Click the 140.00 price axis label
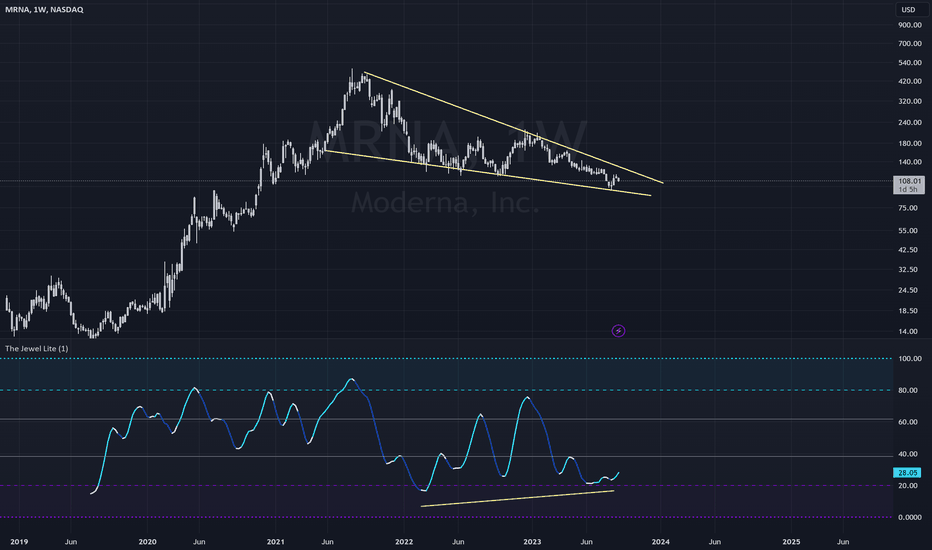 909,162
